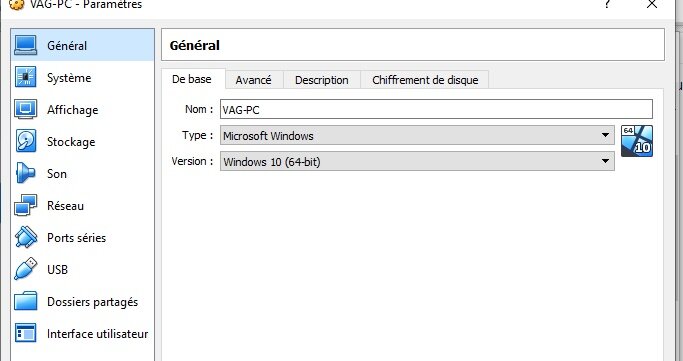The height and width of the screenshot is (361, 683).
Task: Expand the Type dropdown arrow
Action: (605, 135)
